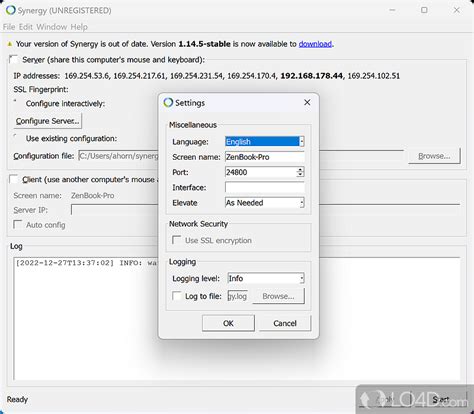Screen dimensions: 474x414
Task: Open the Logging level dropdown
Action: (266, 278)
